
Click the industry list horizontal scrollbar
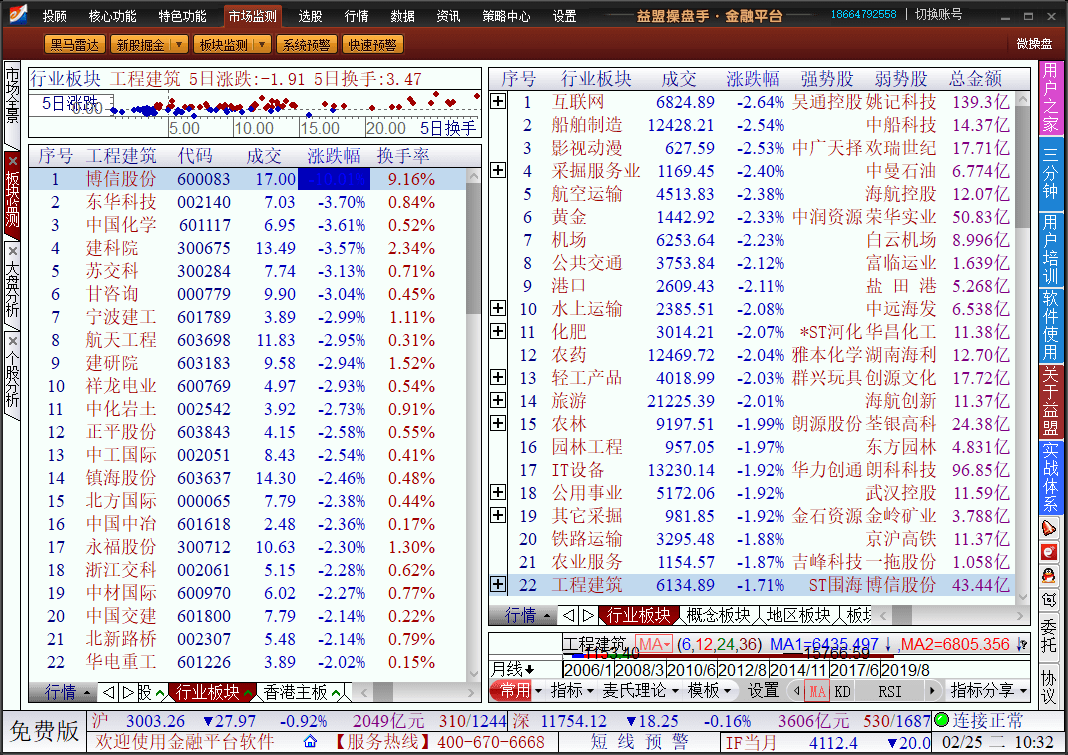[x=951, y=616]
